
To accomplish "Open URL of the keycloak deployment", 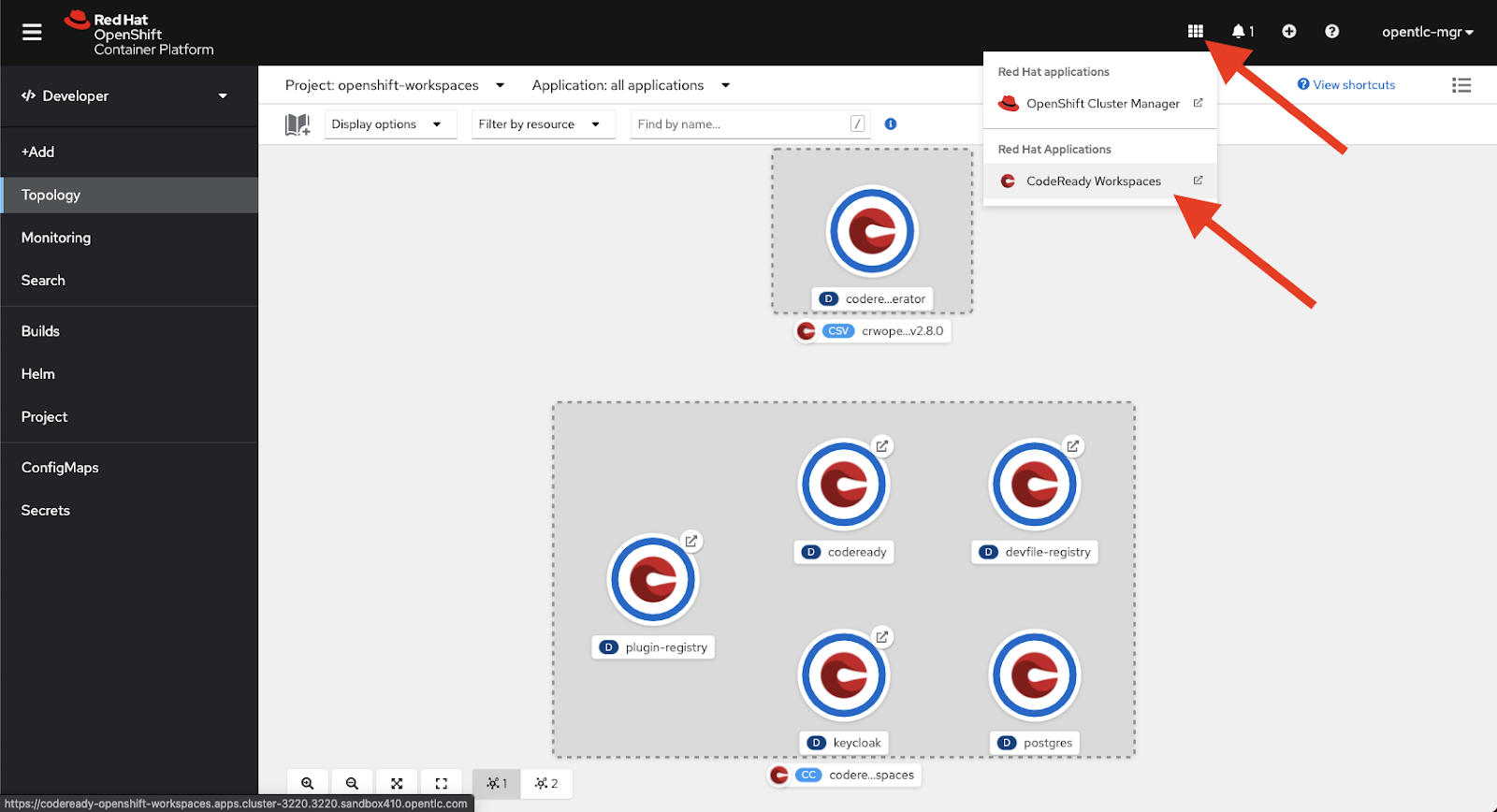I will tap(881, 637).
